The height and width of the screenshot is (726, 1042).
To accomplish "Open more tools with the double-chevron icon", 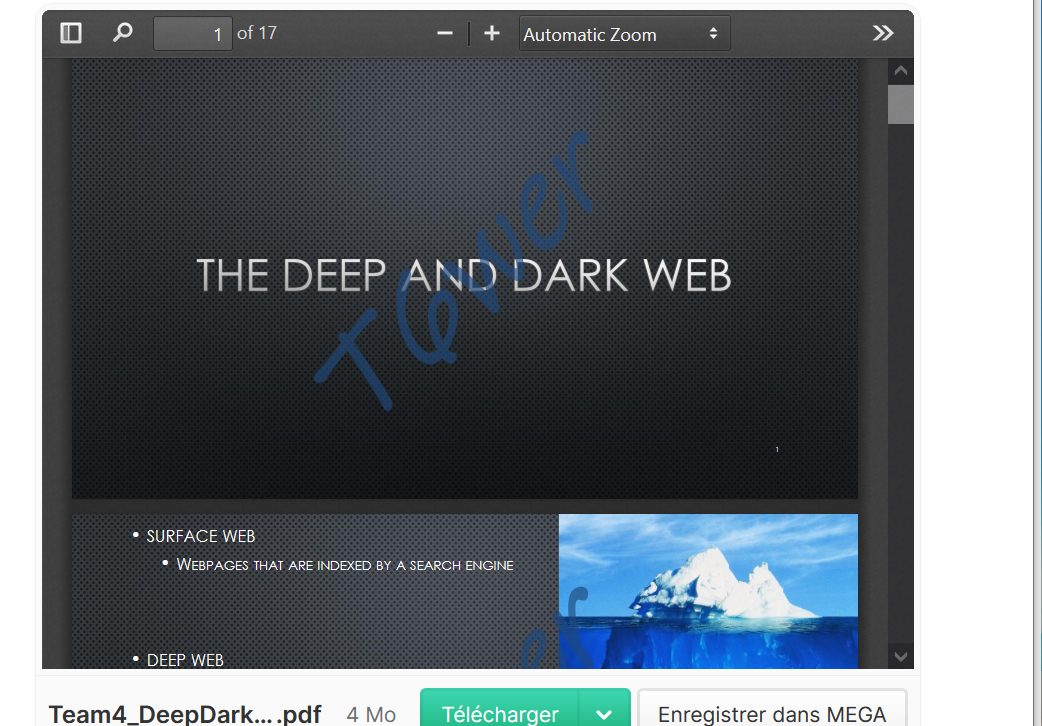I will [883, 32].
